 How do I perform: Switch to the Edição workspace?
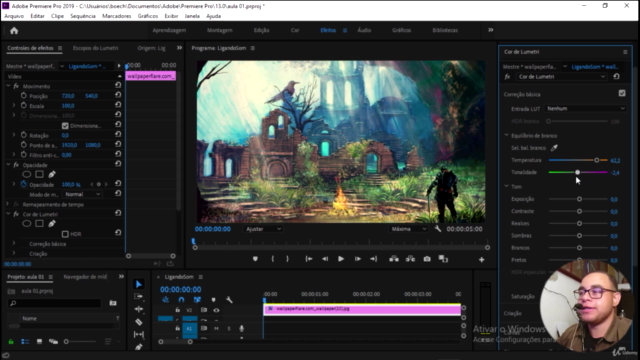261,30
